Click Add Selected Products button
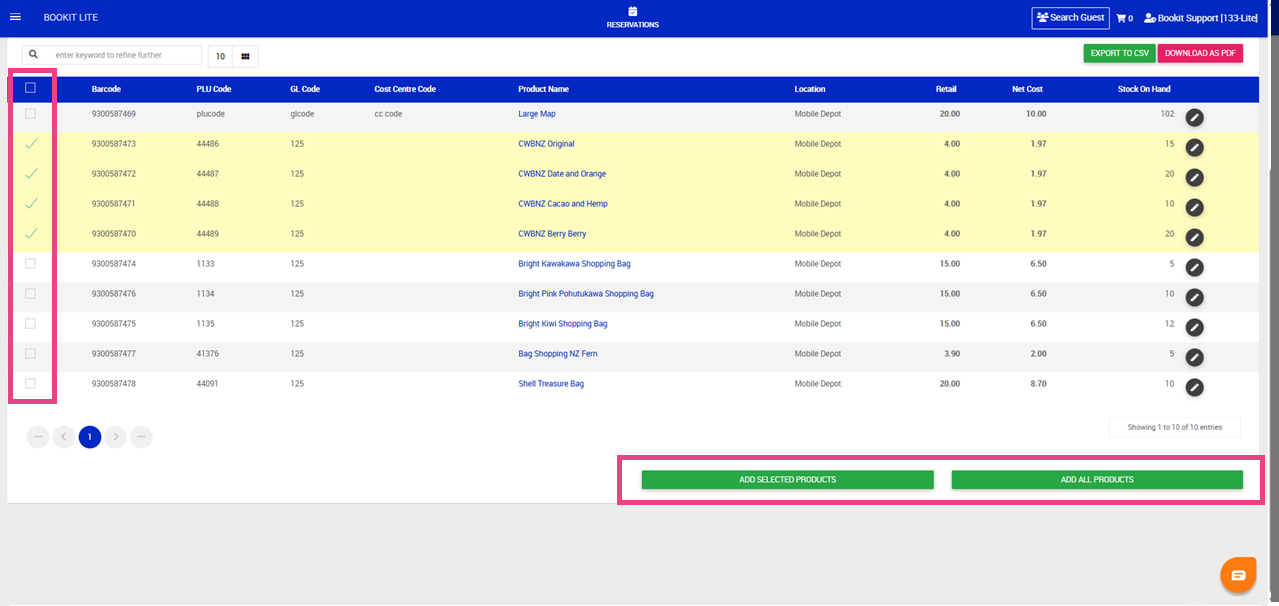This screenshot has width=1279, height=606. coord(787,480)
